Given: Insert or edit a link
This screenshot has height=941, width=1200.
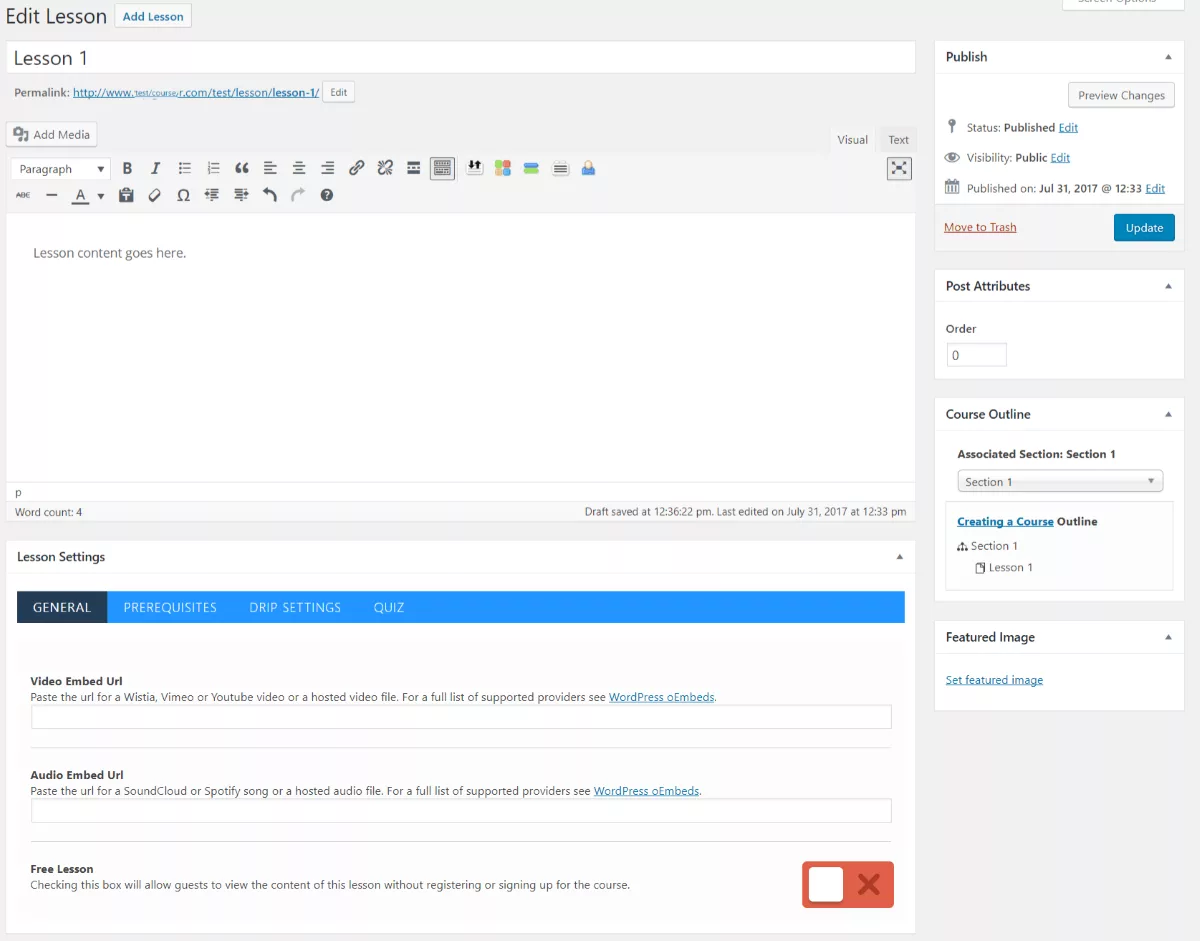Looking at the screenshot, I should click(356, 169).
